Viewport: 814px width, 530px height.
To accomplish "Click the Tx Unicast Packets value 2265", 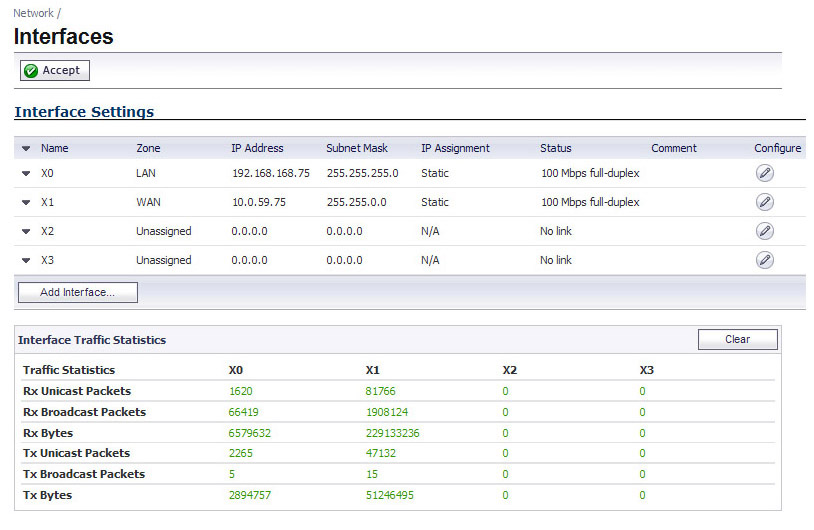I will tap(241, 453).
